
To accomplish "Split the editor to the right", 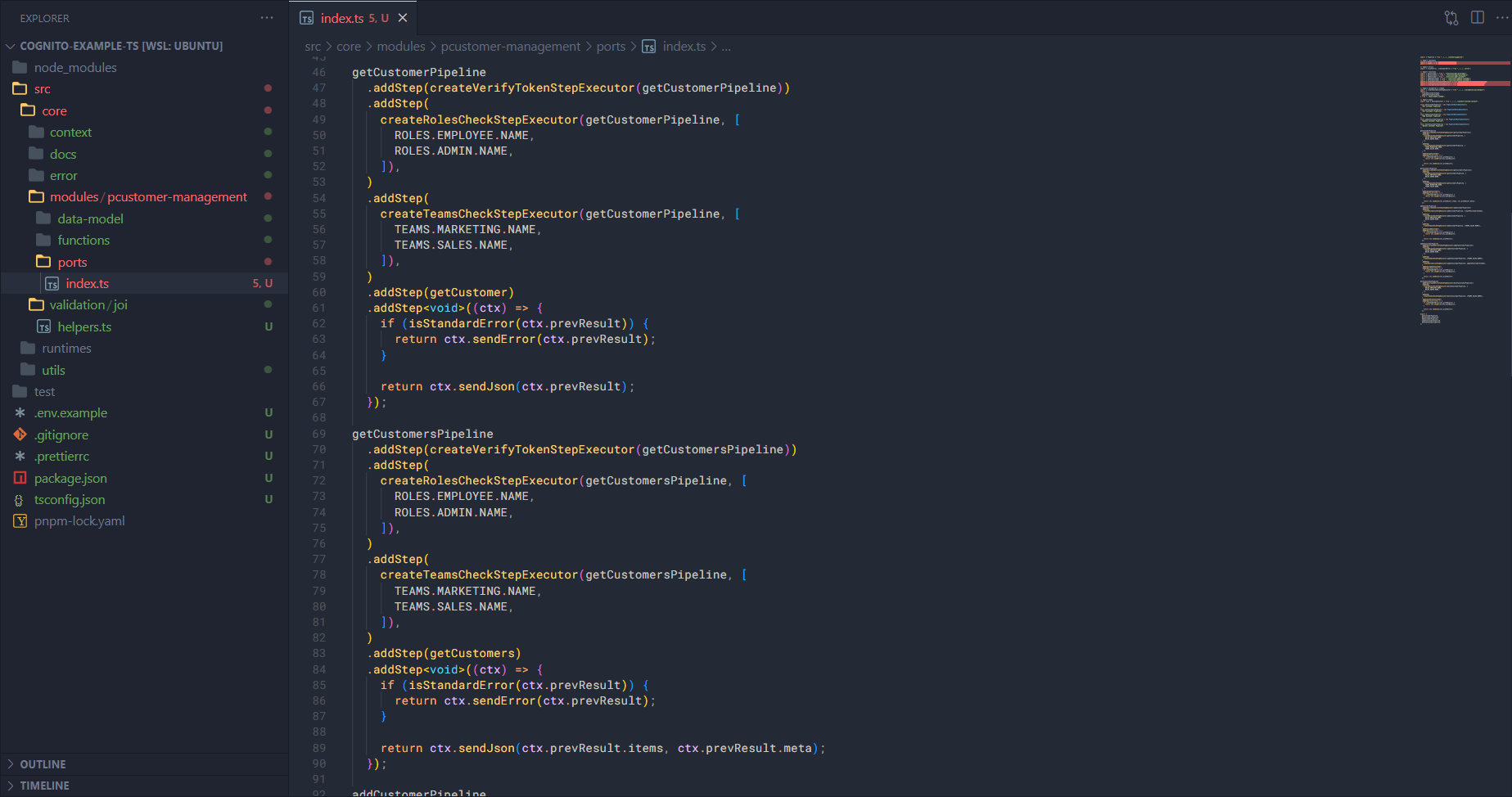I will (x=1478, y=18).
